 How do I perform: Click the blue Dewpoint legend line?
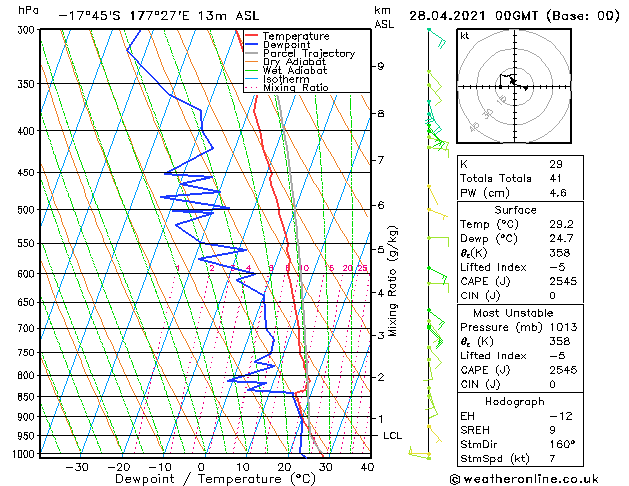pyautogui.click(x=252, y=45)
